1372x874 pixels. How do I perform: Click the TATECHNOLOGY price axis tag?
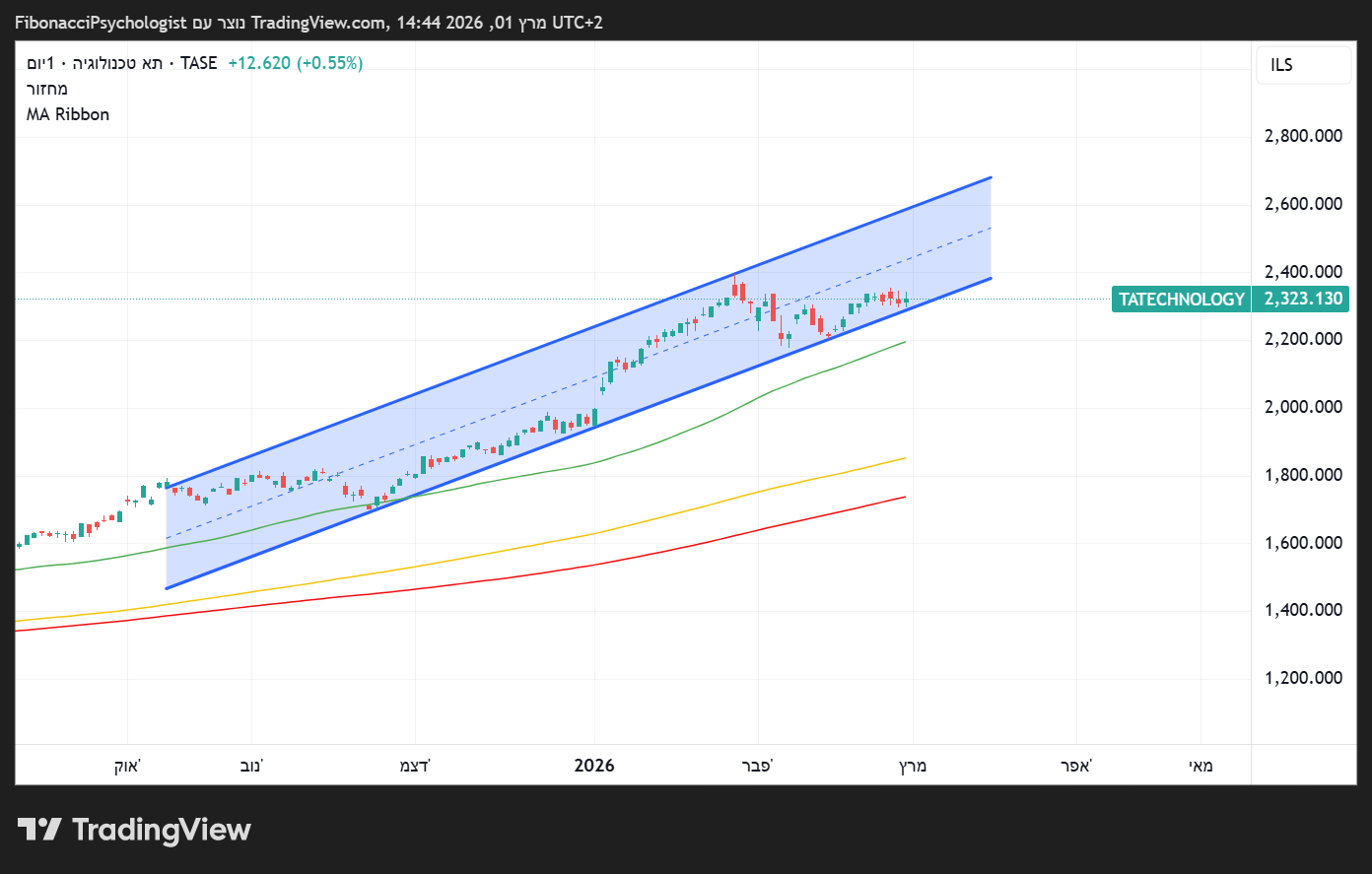click(1182, 299)
